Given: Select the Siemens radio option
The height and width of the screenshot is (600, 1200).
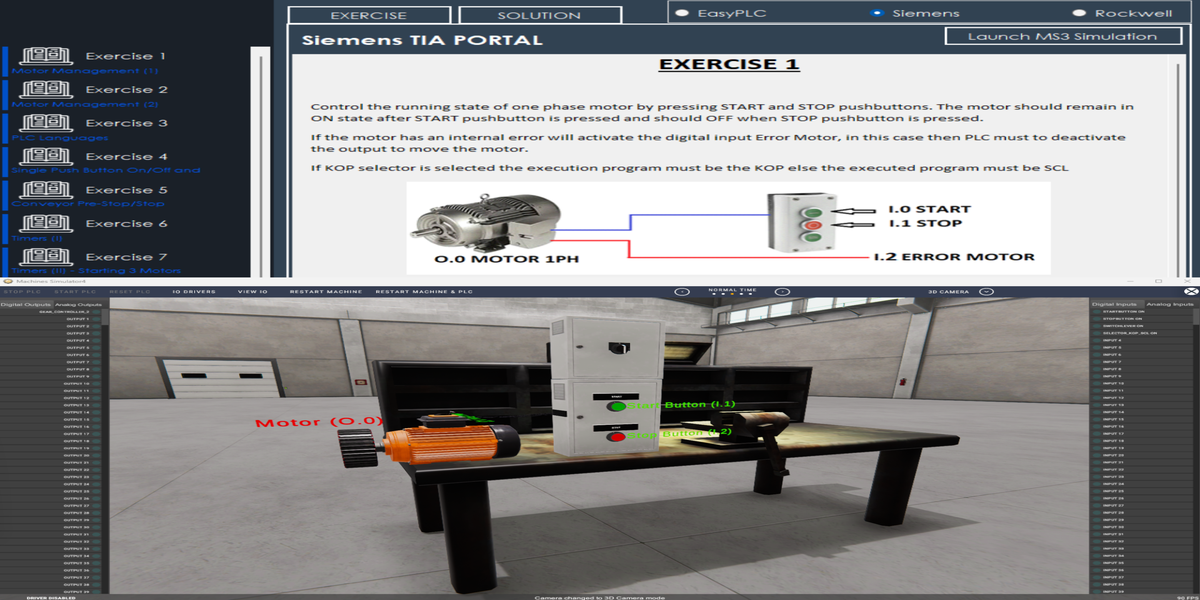Looking at the screenshot, I should pyautogui.click(x=877, y=13).
